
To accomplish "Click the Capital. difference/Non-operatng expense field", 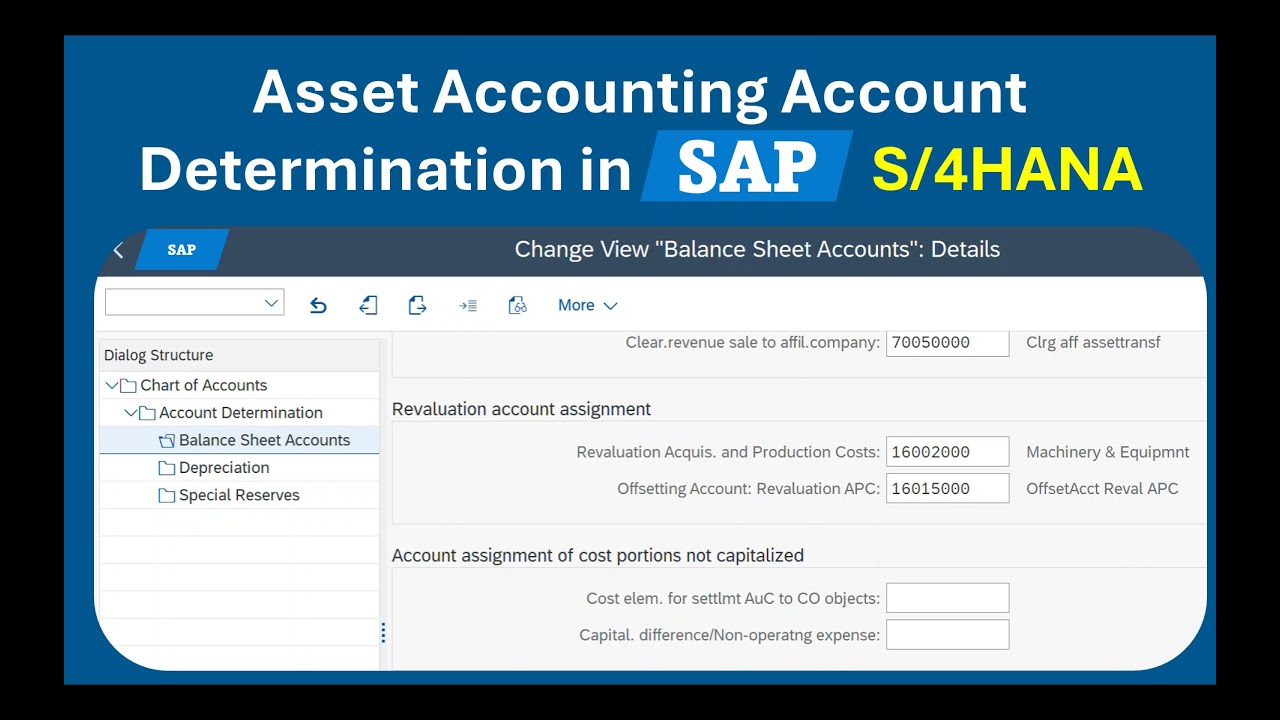I will (947, 634).
